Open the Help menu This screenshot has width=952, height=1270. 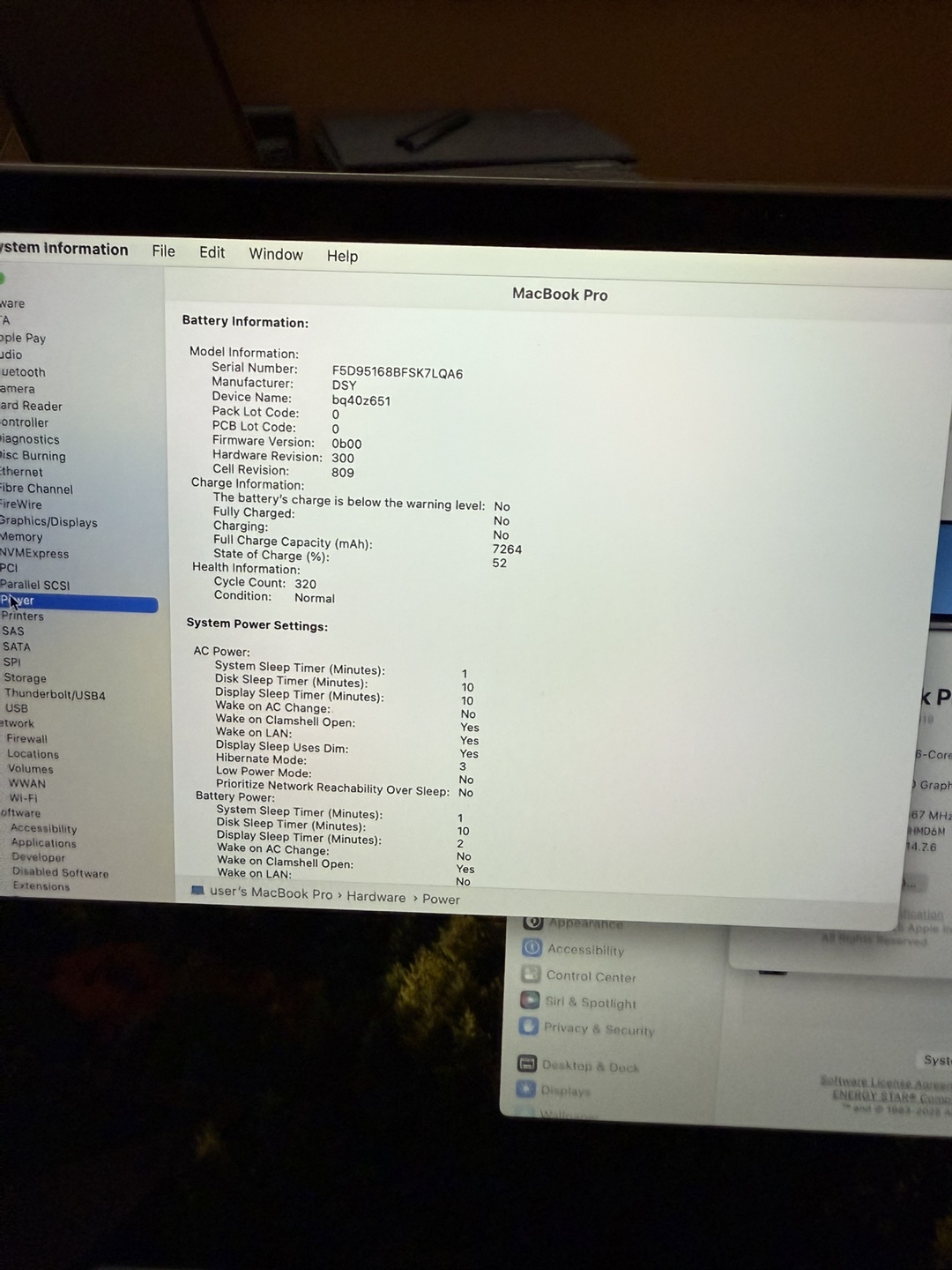(x=342, y=256)
